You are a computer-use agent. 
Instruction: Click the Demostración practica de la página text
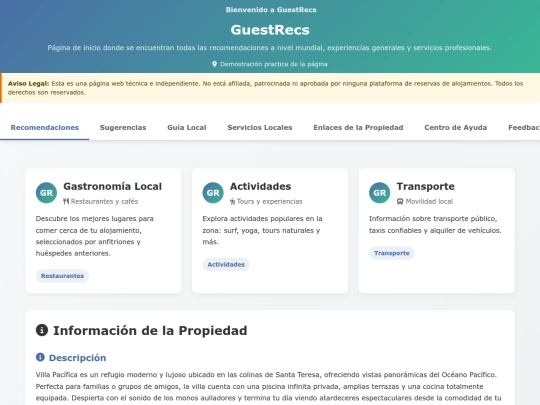tap(274, 64)
